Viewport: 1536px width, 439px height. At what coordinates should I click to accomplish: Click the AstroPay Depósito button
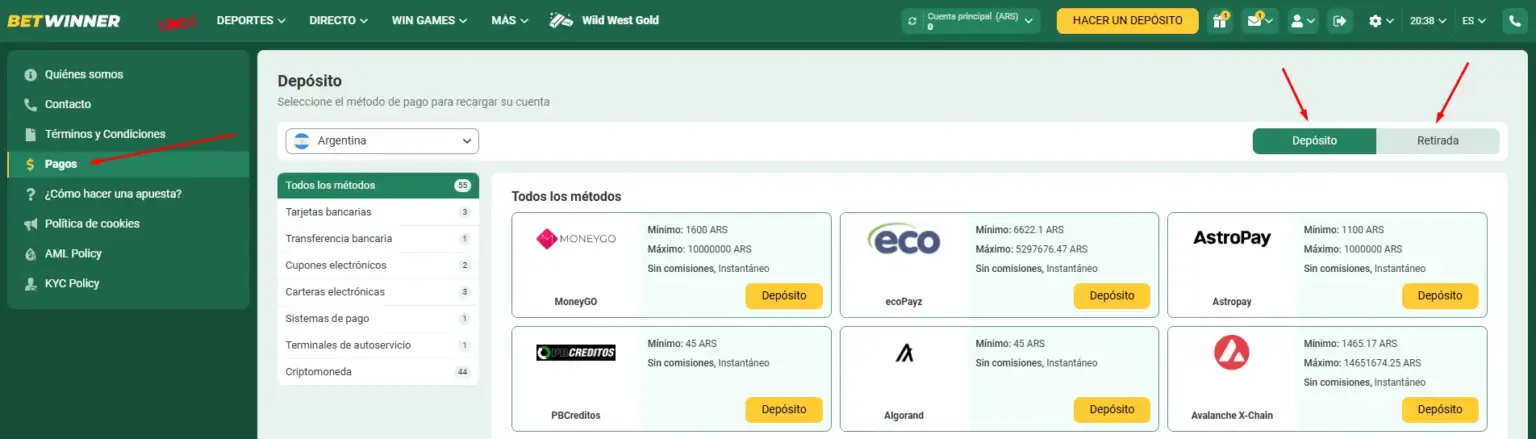point(1439,296)
